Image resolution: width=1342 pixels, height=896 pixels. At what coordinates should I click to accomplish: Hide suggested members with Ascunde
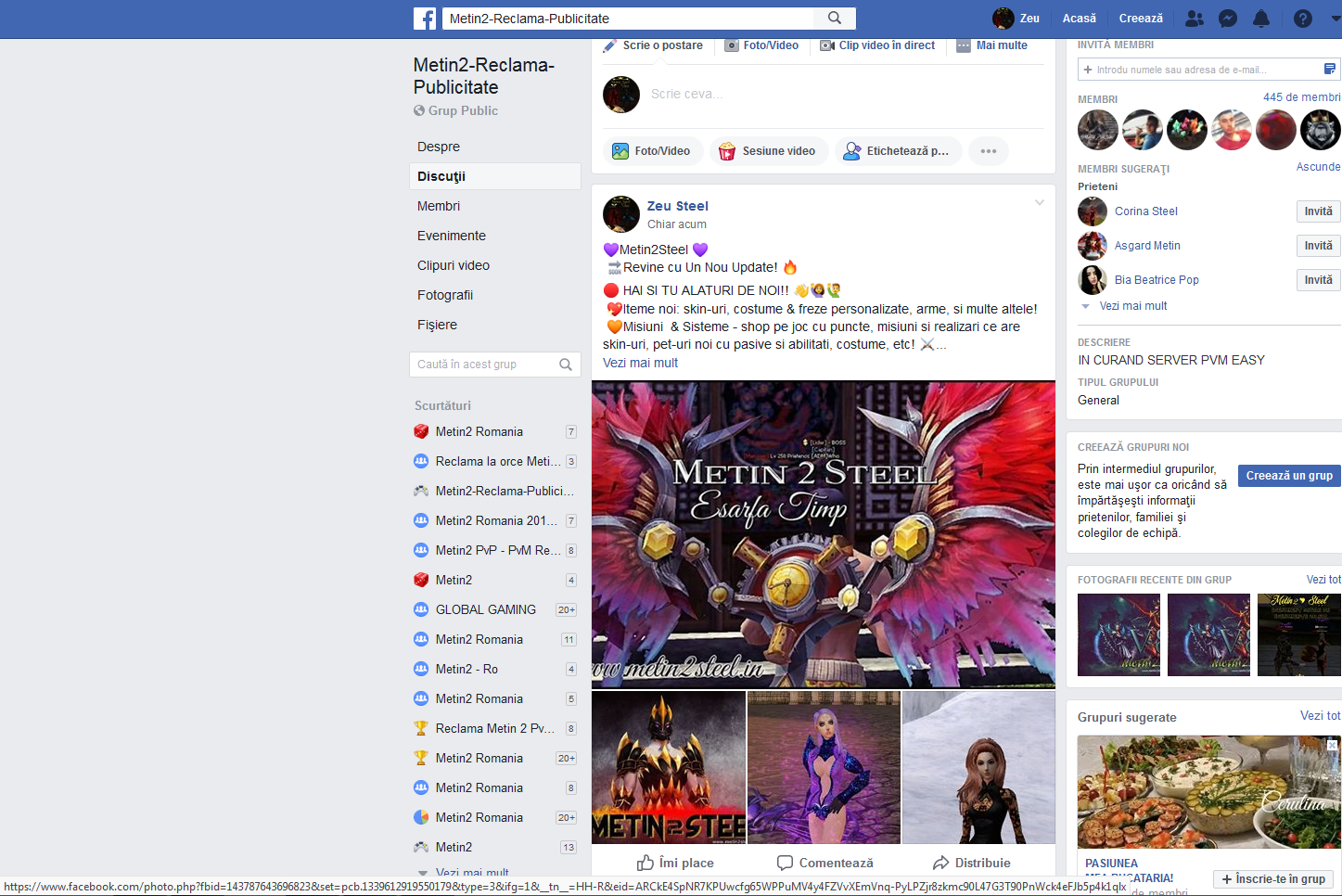click(1318, 167)
